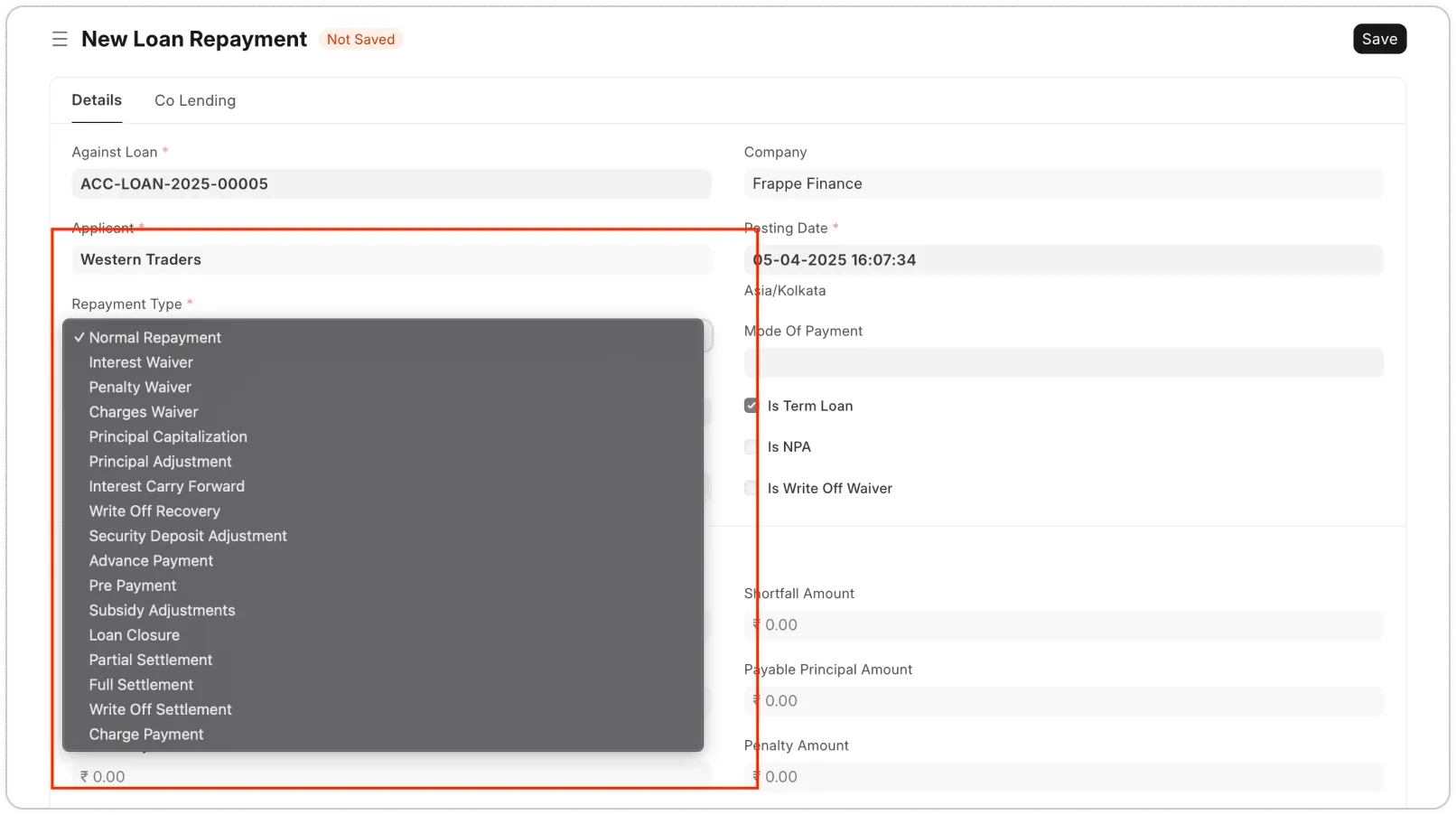
Task: Toggle the Is Write Off Waiver checkbox
Action: 751,488
